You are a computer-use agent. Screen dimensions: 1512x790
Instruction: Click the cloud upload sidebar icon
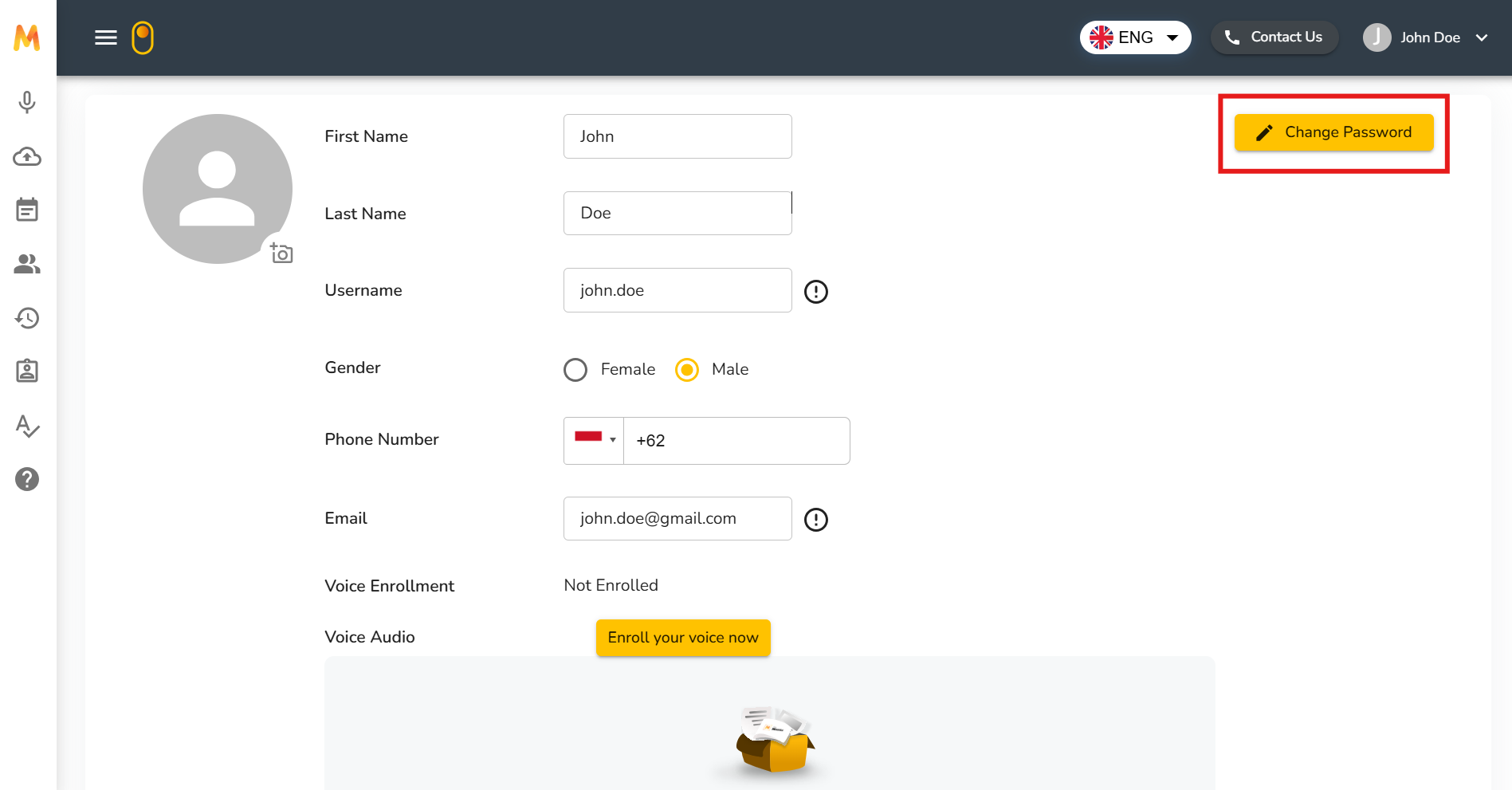27,156
